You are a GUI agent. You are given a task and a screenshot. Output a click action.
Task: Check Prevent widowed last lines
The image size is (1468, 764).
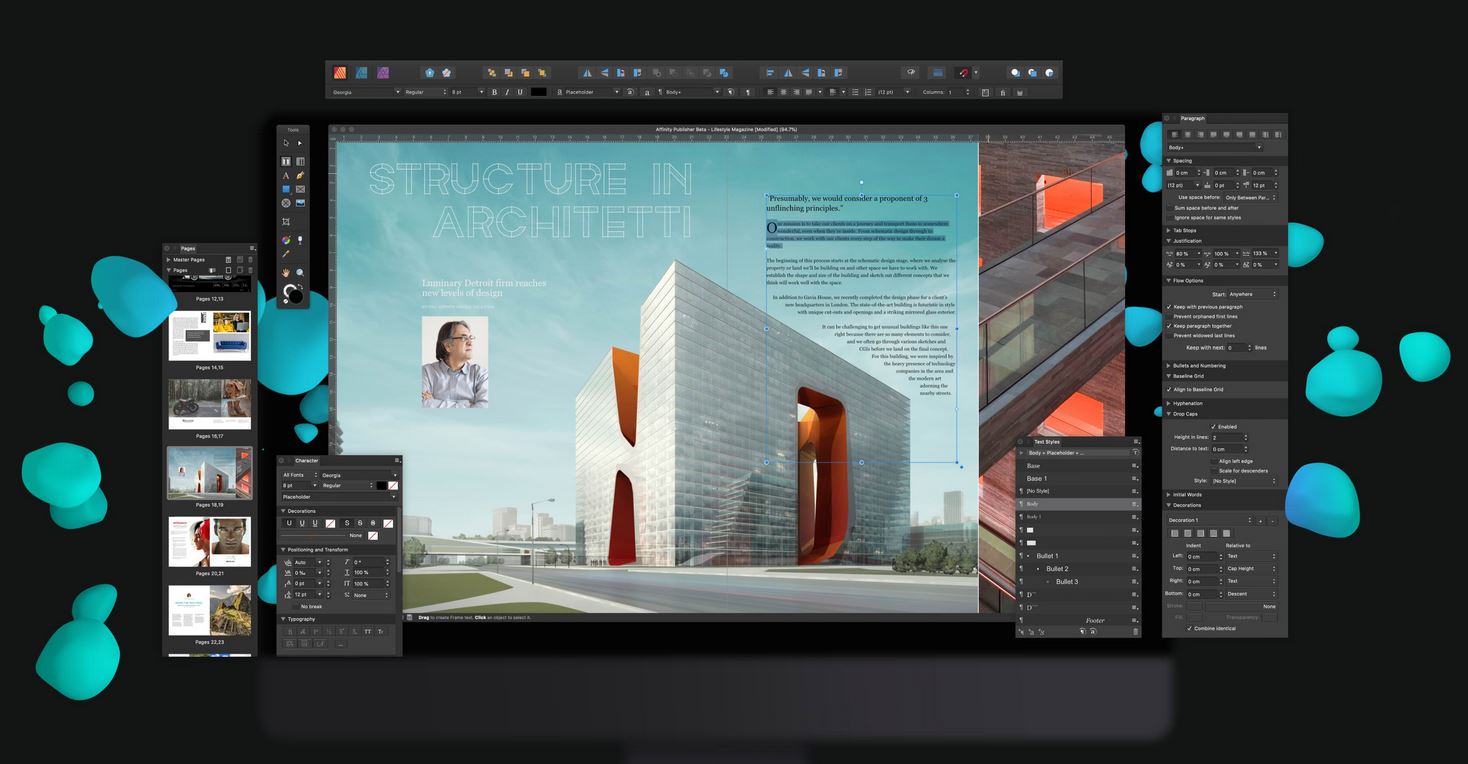(1169, 336)
